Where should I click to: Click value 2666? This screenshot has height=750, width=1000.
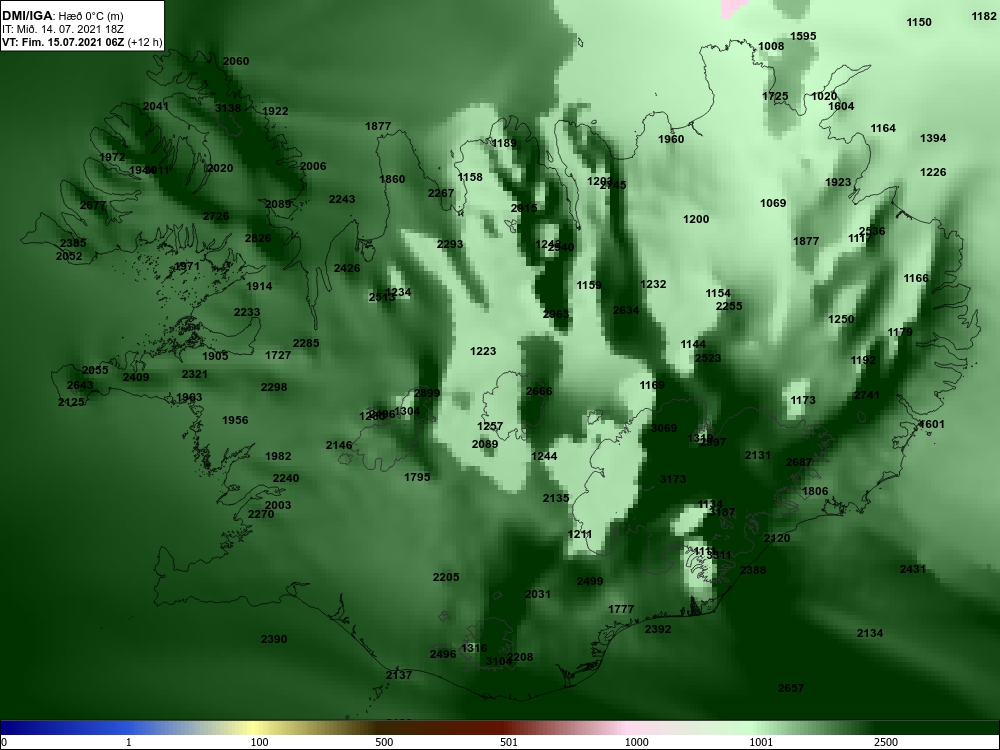(539, 391)
